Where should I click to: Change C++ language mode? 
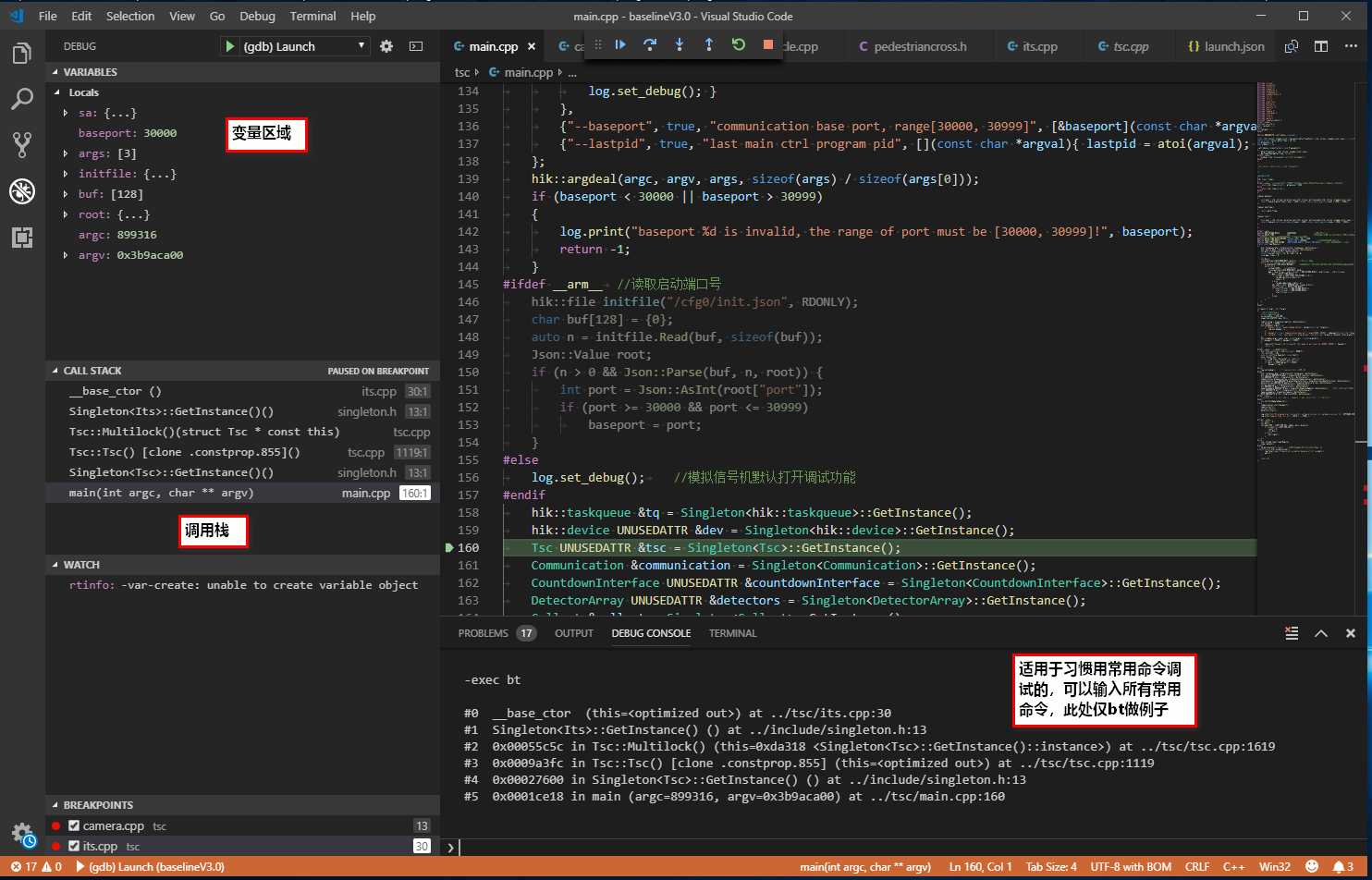pyautogui.click(x=1233, y=867)
